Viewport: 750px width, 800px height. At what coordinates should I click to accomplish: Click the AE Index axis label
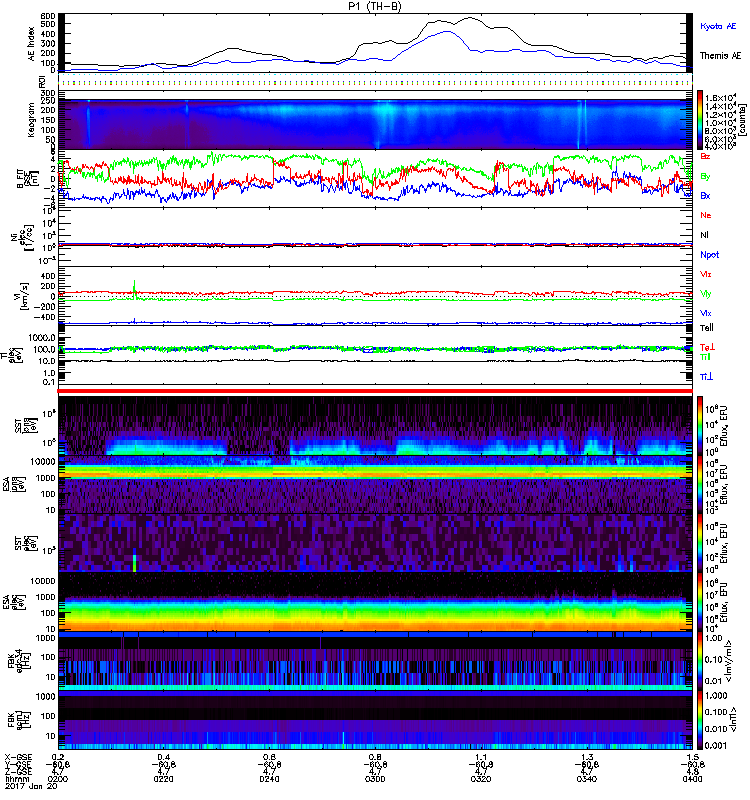pos(31,44)
